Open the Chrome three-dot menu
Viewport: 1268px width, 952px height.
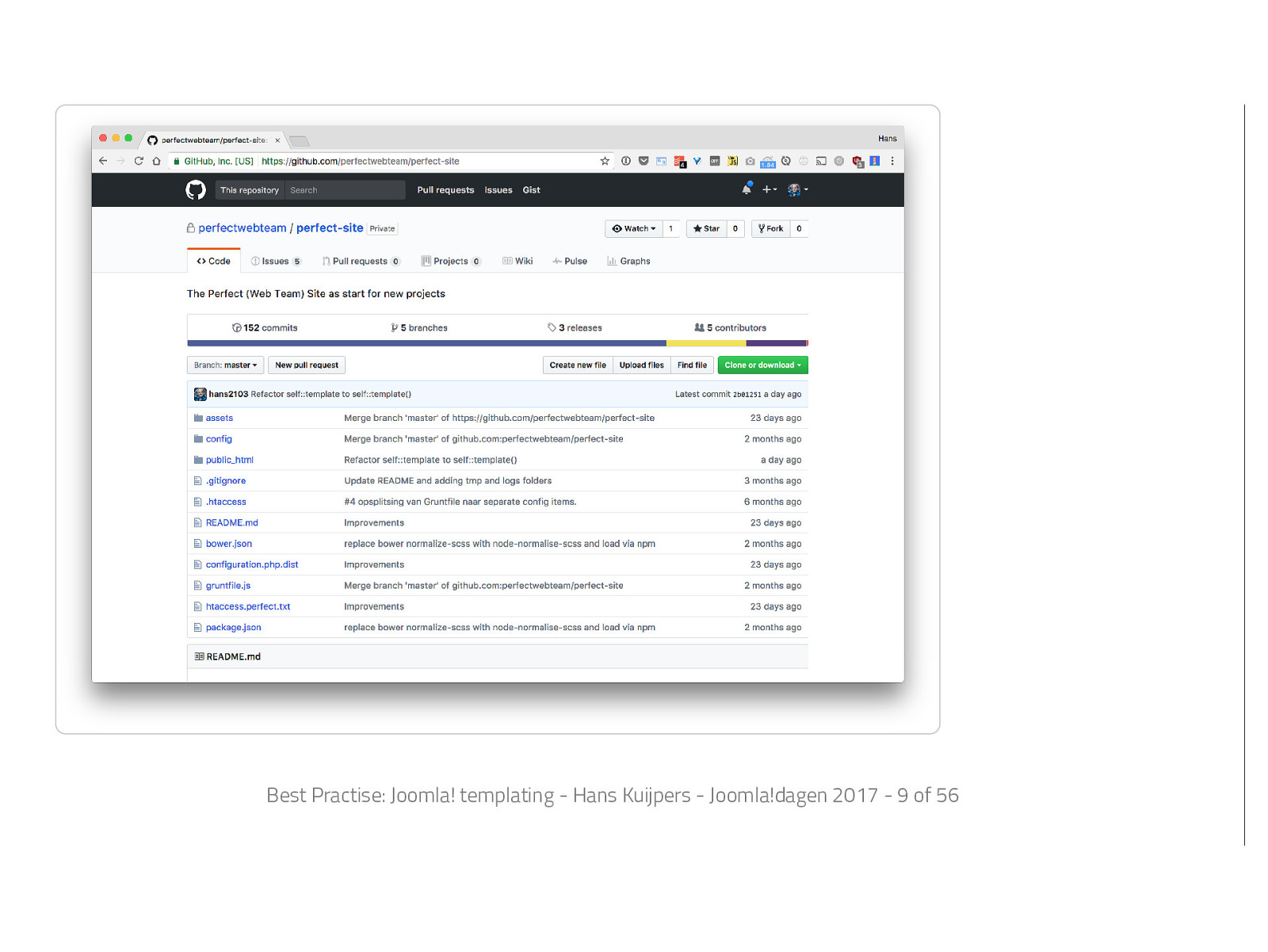[892, 161]
